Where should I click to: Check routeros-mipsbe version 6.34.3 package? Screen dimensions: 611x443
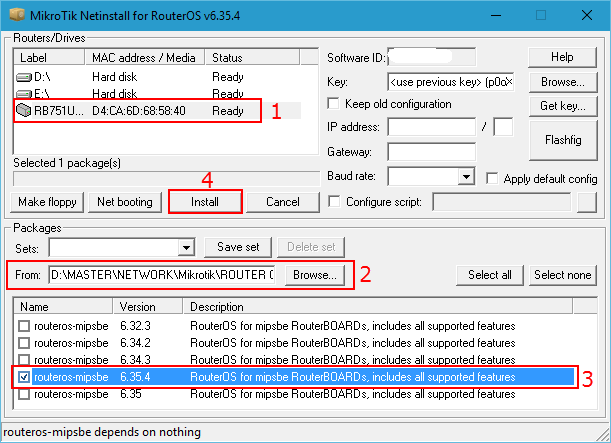click(x=24, y=360)
